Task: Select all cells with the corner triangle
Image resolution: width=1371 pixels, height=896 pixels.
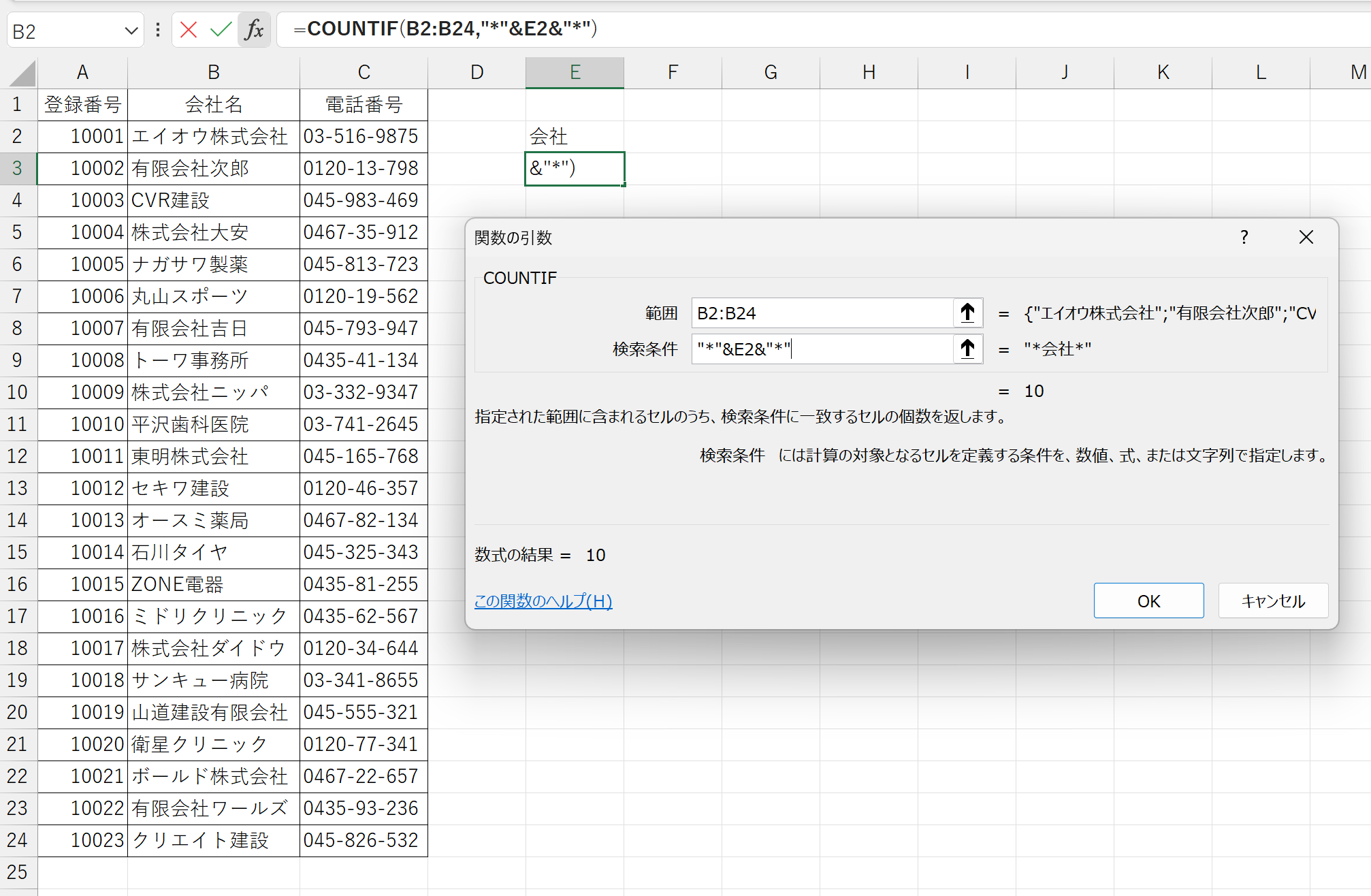Action: (22, 73)
